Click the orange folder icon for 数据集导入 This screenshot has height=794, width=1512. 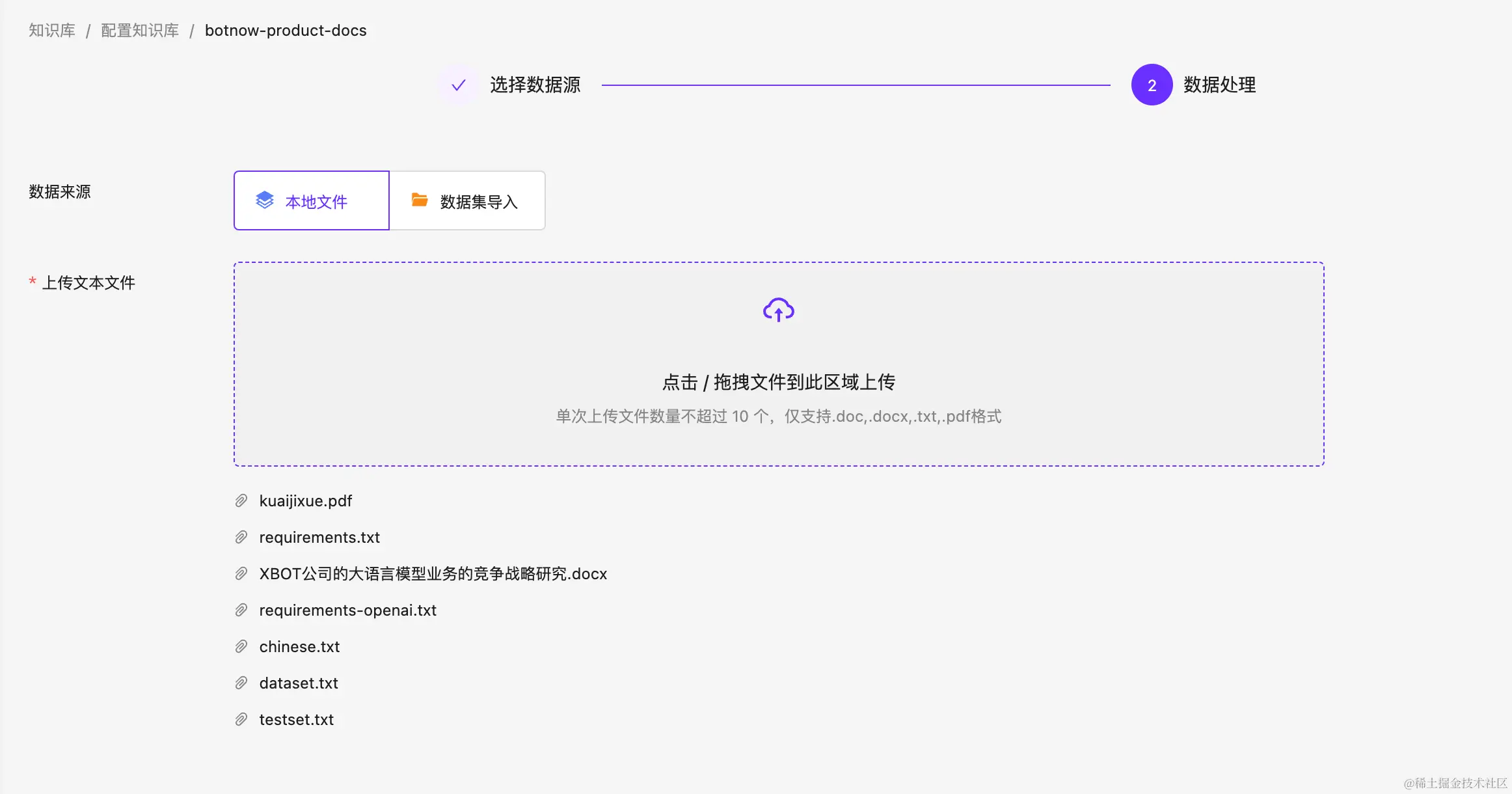point(420,200)
